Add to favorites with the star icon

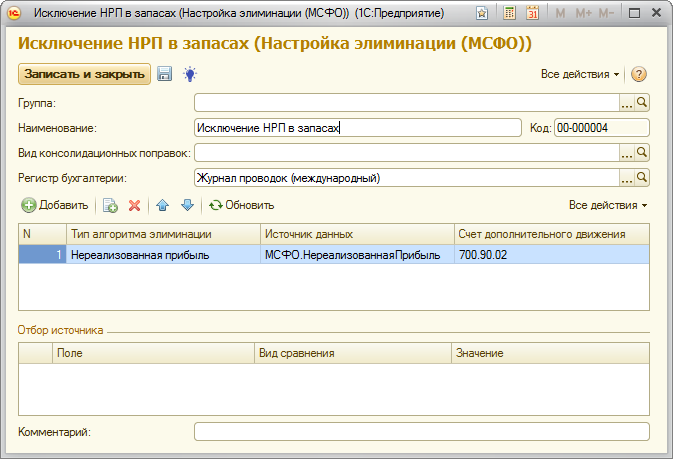(x=483, y=13)
